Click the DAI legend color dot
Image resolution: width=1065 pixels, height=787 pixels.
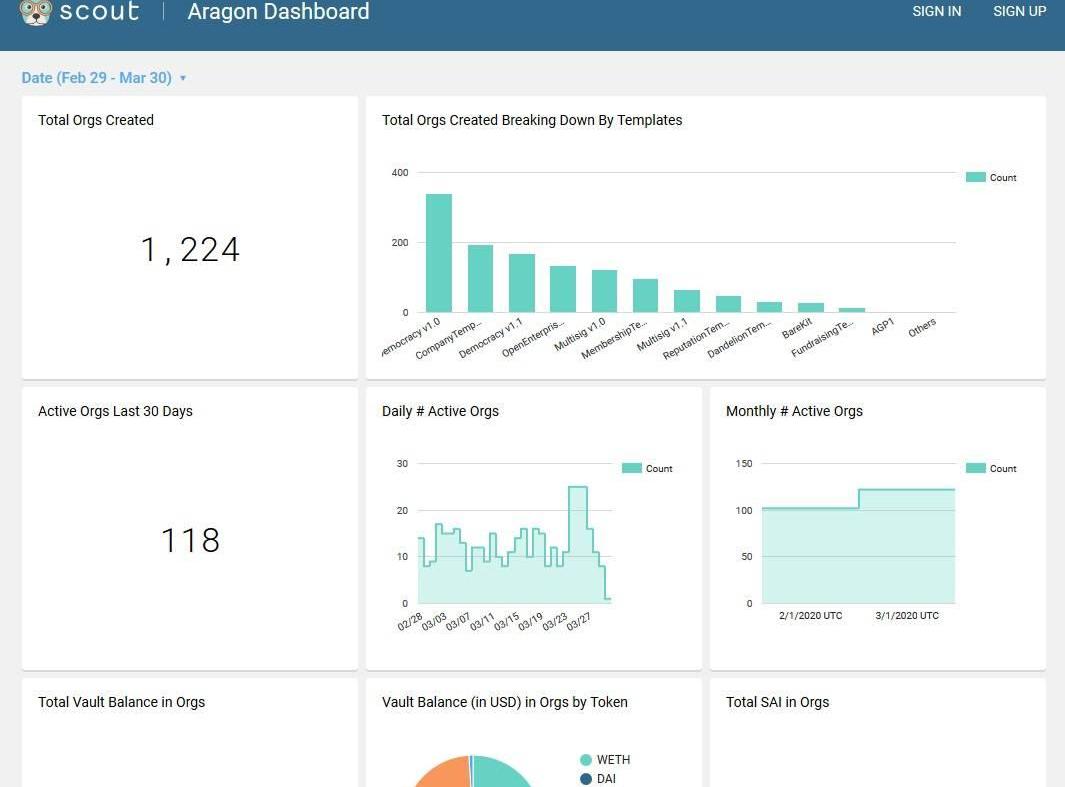586,779
